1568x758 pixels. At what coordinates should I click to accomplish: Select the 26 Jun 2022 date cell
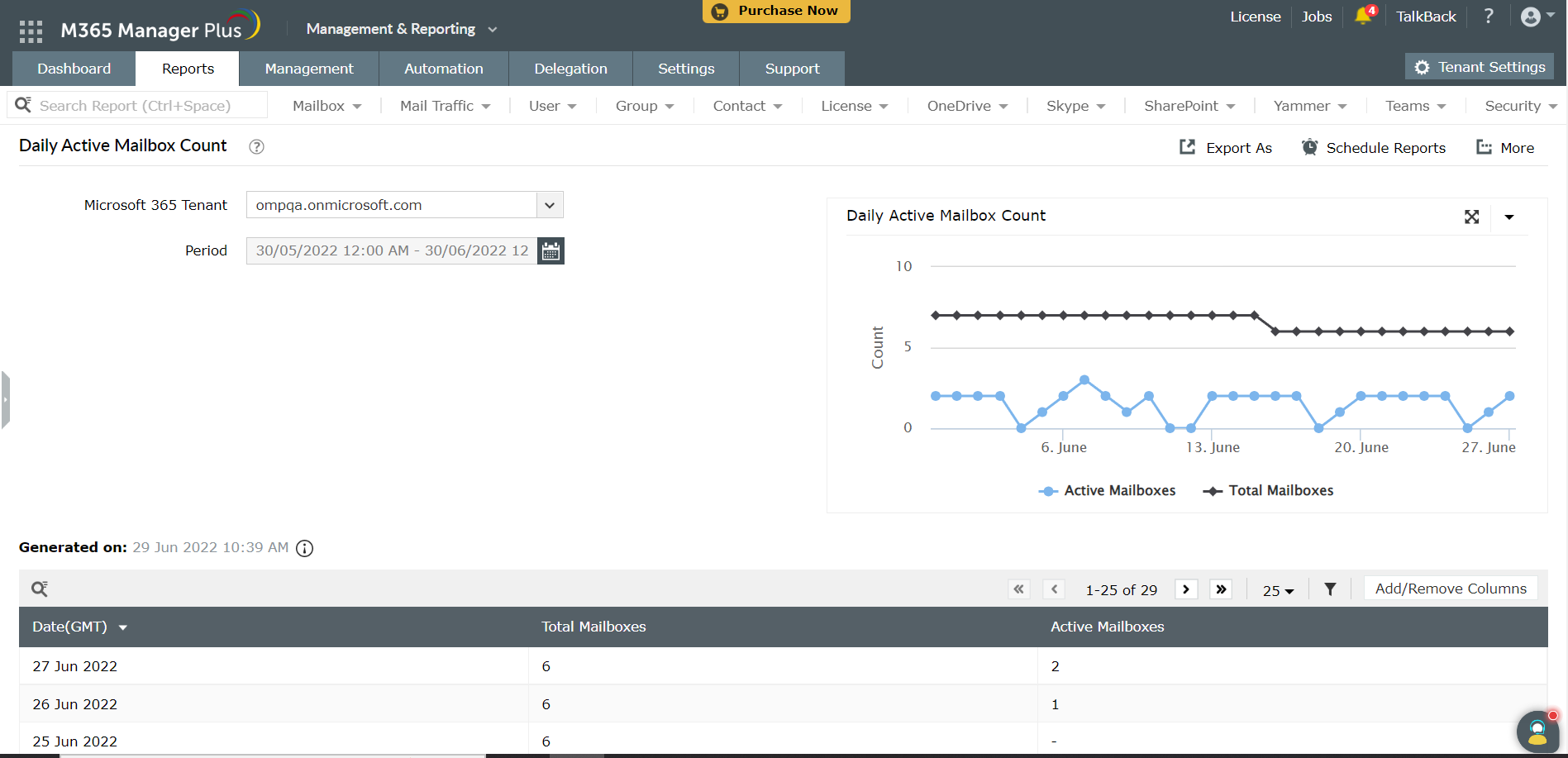(x=74, y=704)
